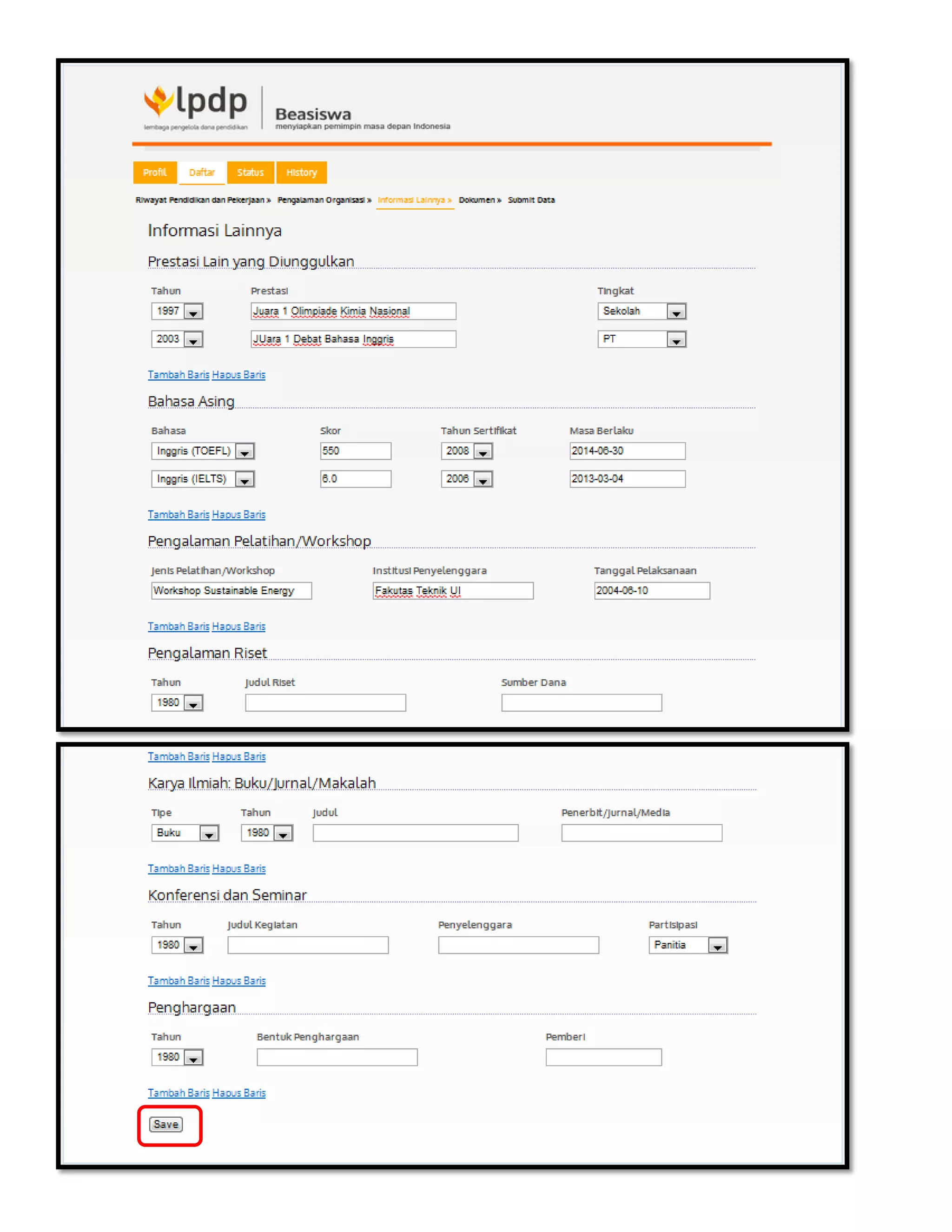Open the History tab
The height and width of the screenshot is (1232, 952).
click(x=301, y=172)
